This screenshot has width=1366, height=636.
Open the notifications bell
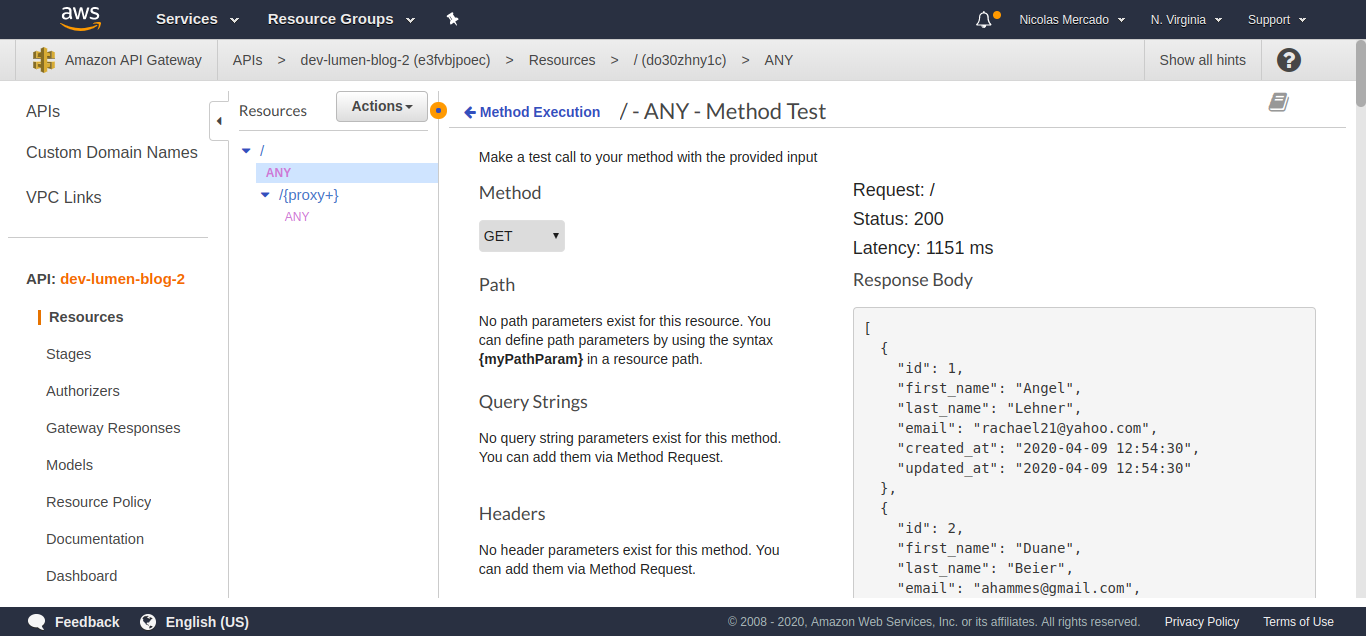[x=984, y=19]
